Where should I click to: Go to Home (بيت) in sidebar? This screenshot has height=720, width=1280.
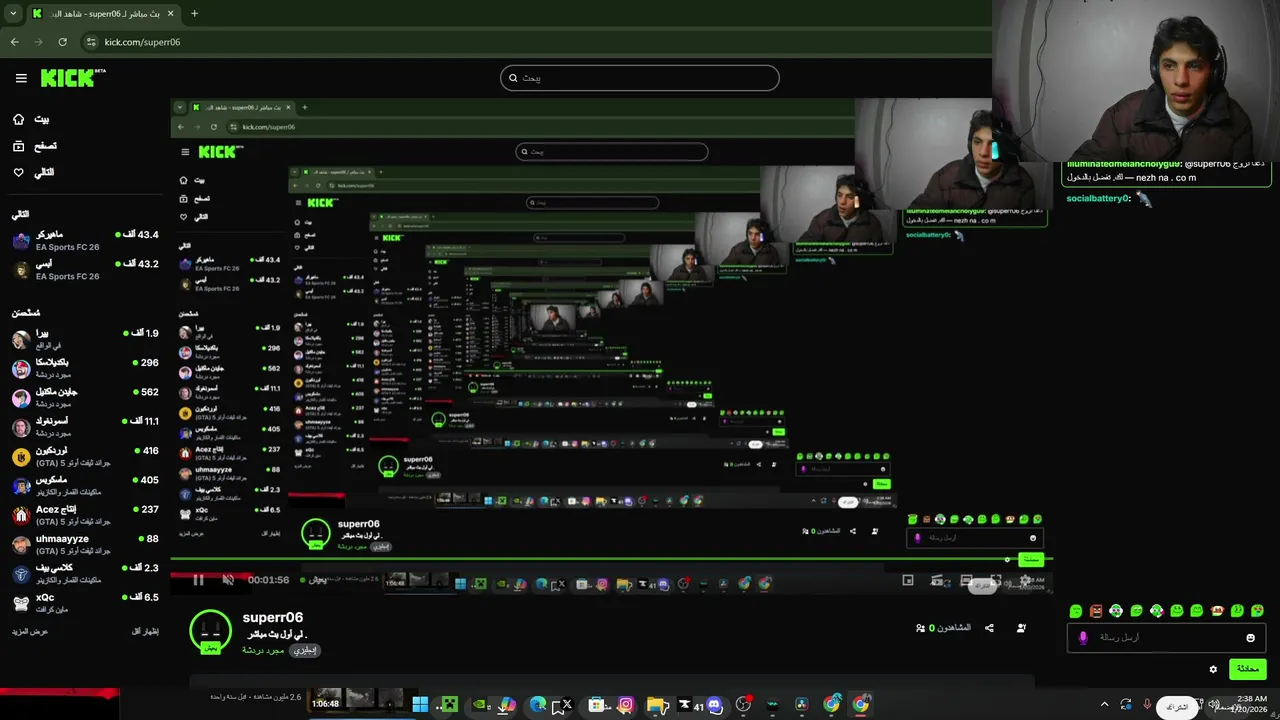(31, 119)
